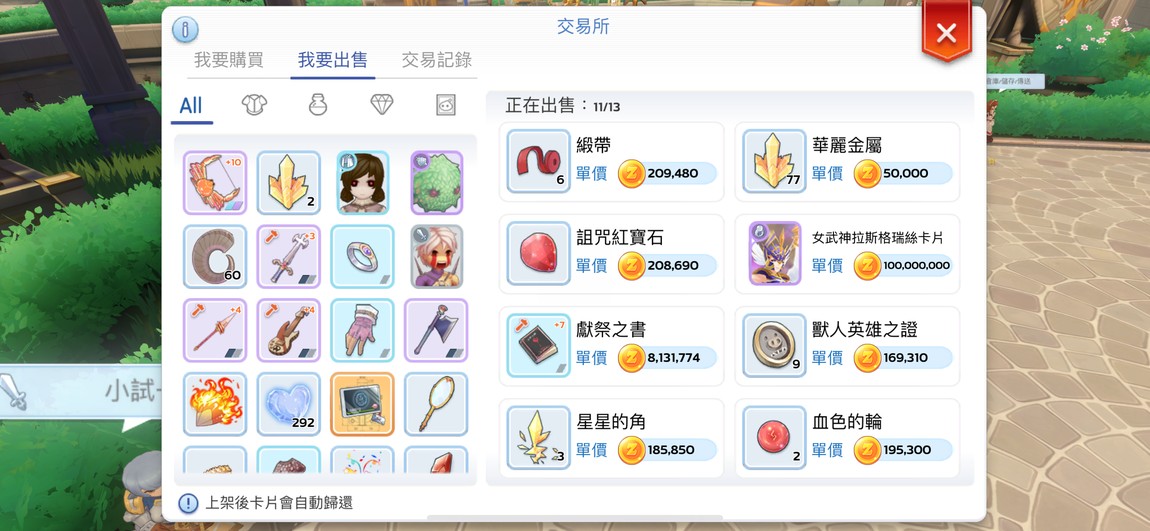
Task: Open the 獻祭之書 listing priced 8,131,774
Action: click(x=612, y=346)
